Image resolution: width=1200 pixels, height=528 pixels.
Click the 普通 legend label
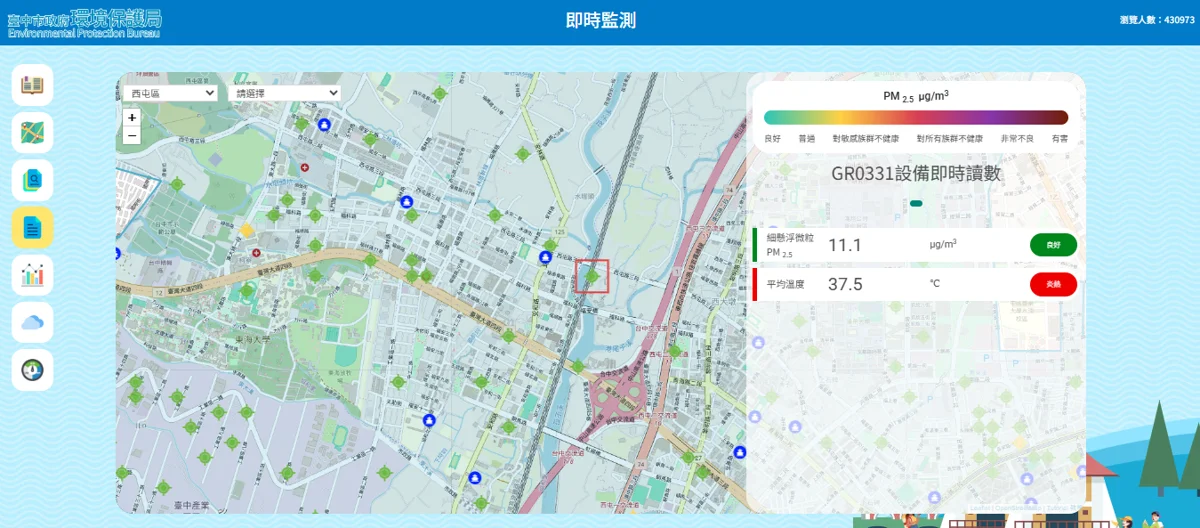click(806, 139)
